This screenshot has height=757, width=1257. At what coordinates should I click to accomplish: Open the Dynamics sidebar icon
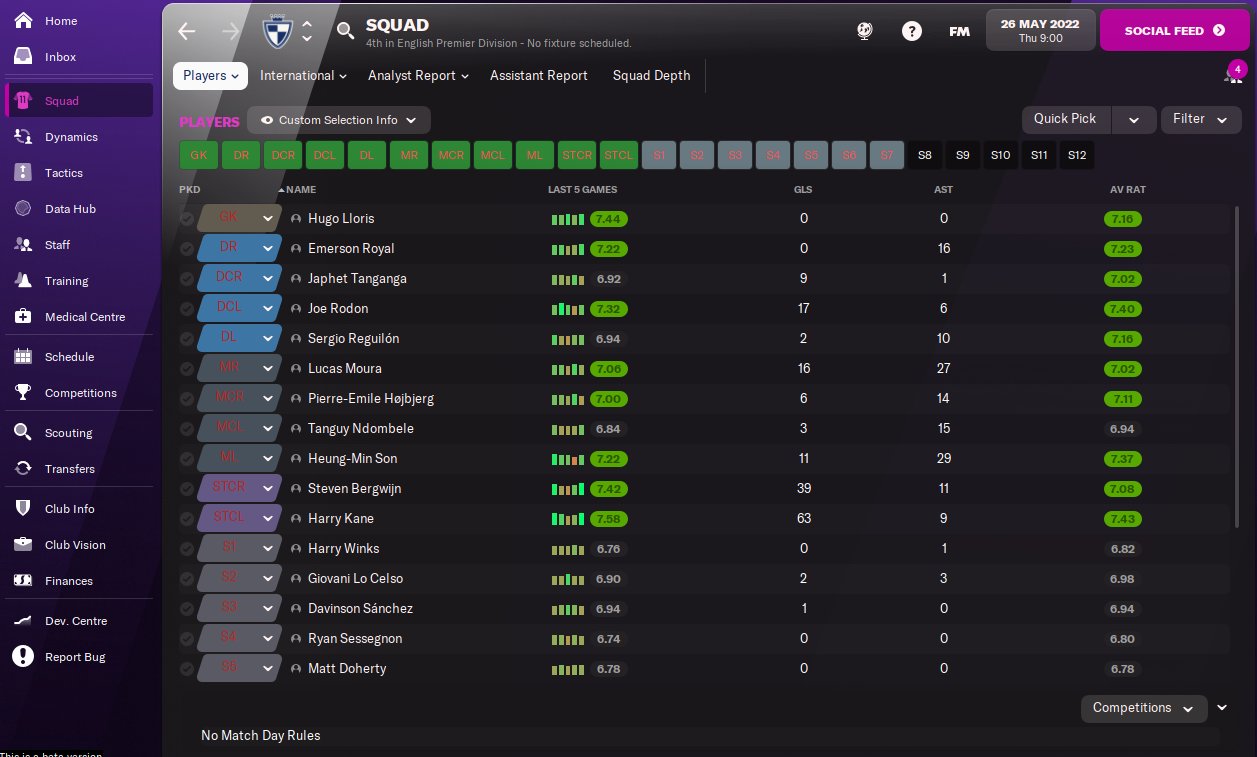pos(23,137)
